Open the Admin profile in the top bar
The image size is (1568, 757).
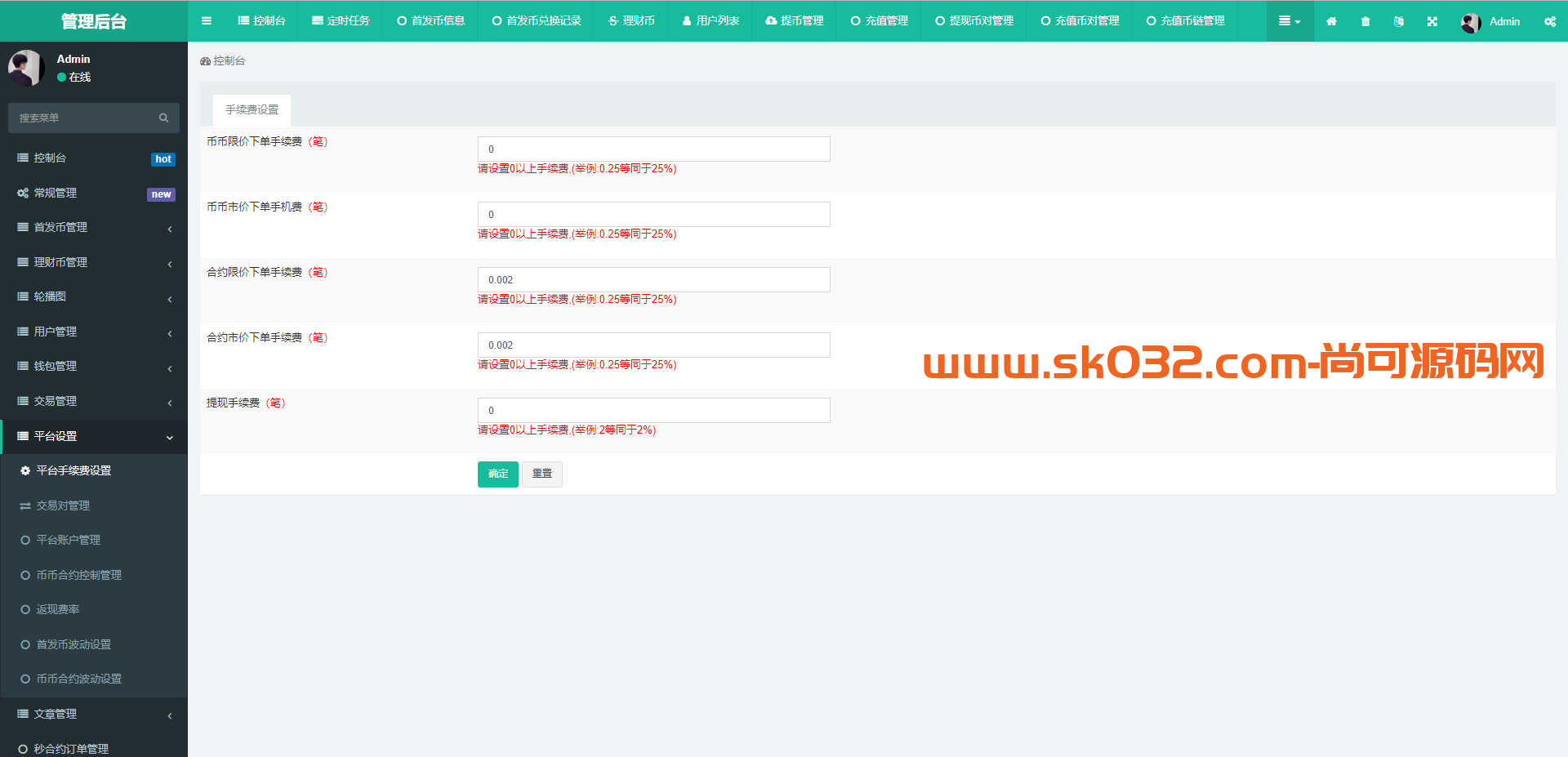pyautogui.click(x=1490, y=21)
